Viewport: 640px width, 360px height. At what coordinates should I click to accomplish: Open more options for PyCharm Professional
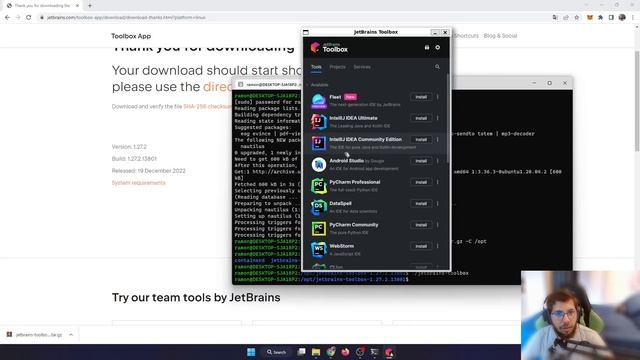(438, 182)
